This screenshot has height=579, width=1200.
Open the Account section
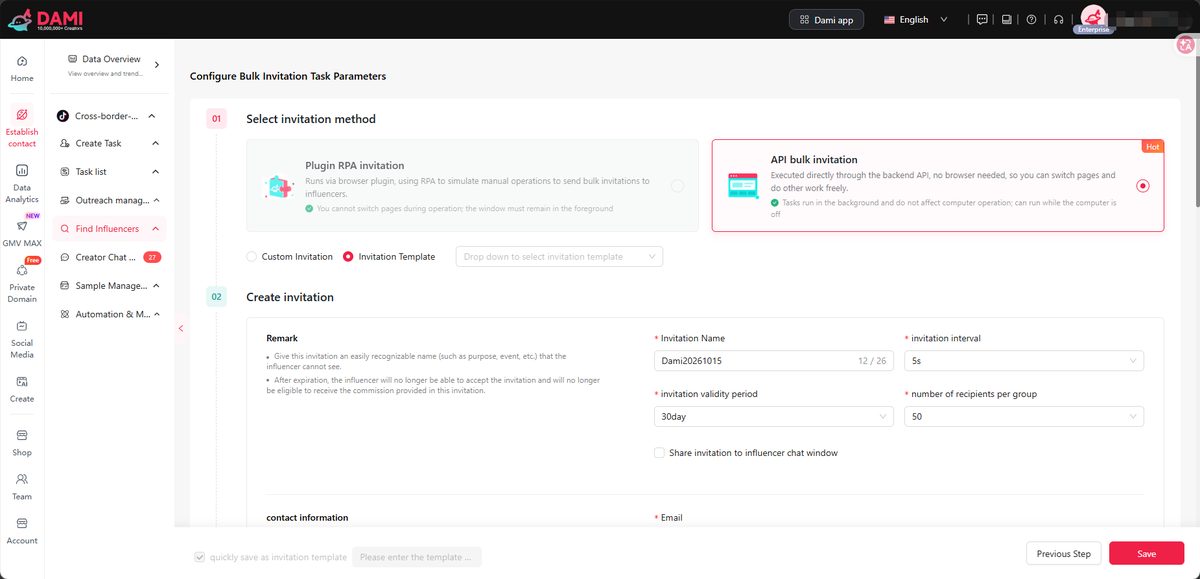22,530
